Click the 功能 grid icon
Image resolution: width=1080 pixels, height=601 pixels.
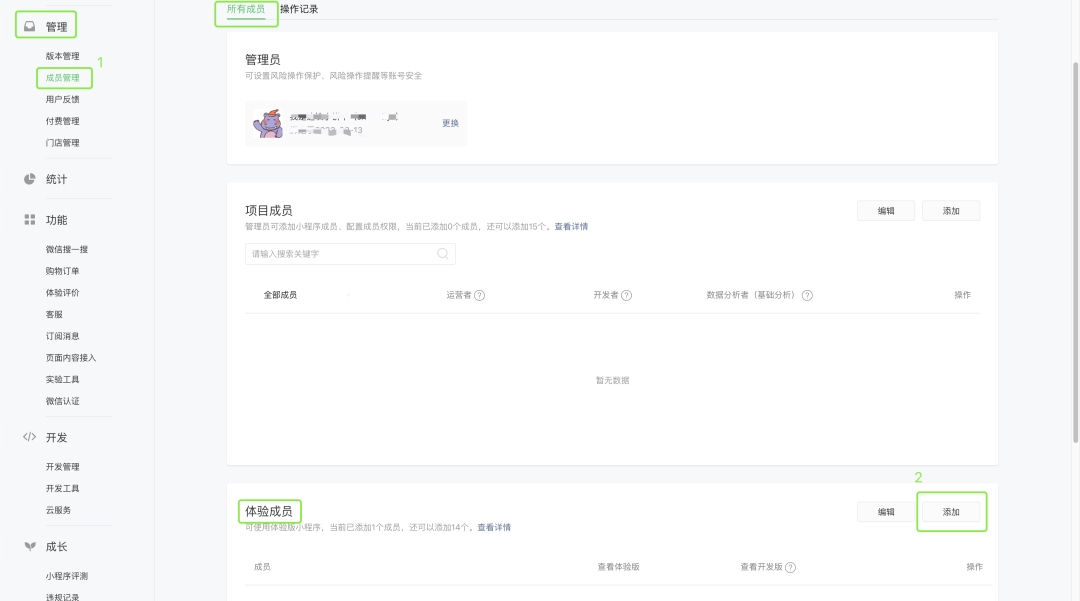coord(30,220)
